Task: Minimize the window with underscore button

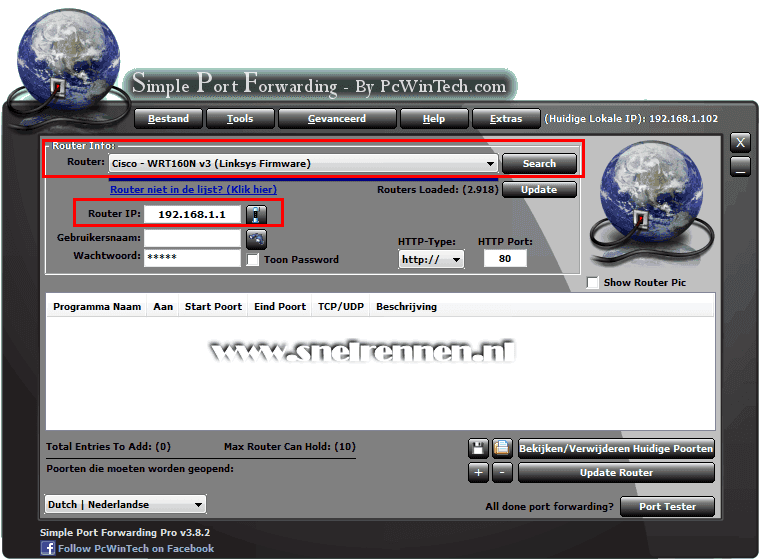Action: click(740, 167)
